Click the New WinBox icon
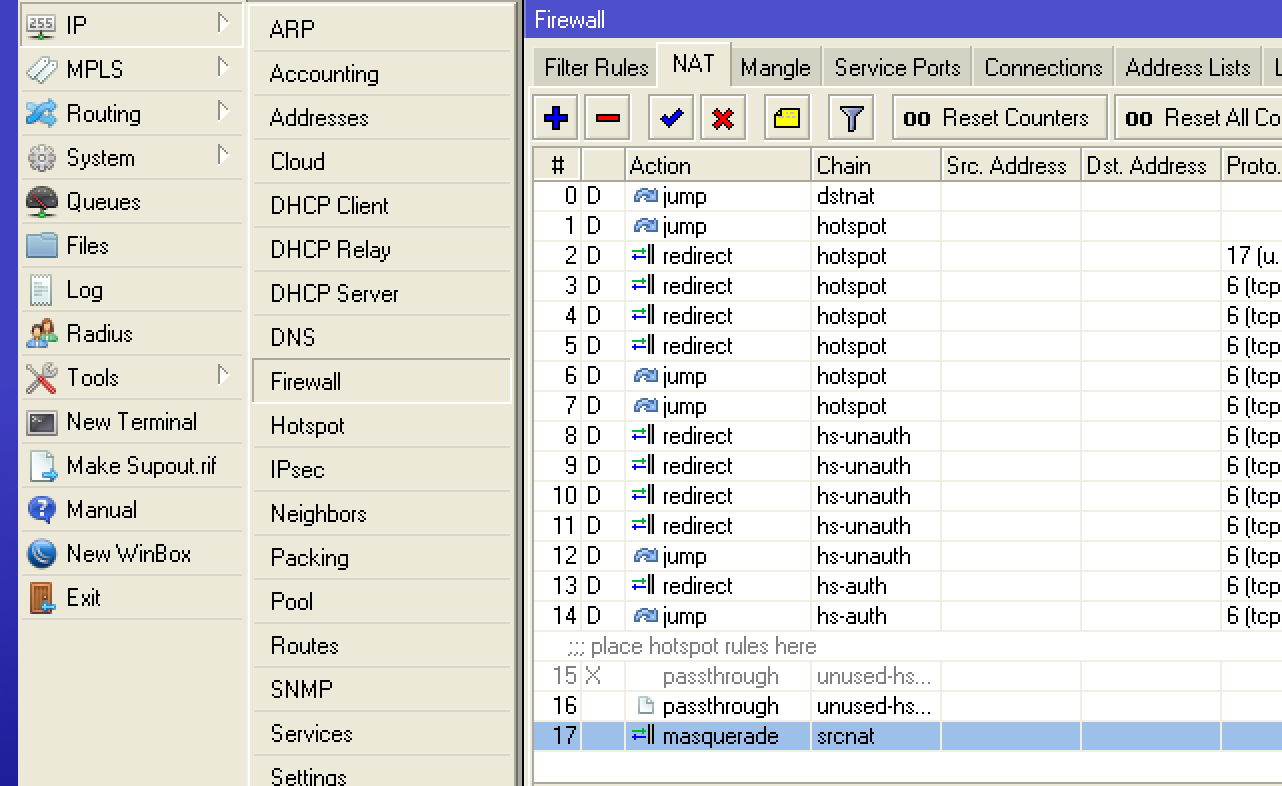The height and width of the screenshot is (786, 1282). 41,553
